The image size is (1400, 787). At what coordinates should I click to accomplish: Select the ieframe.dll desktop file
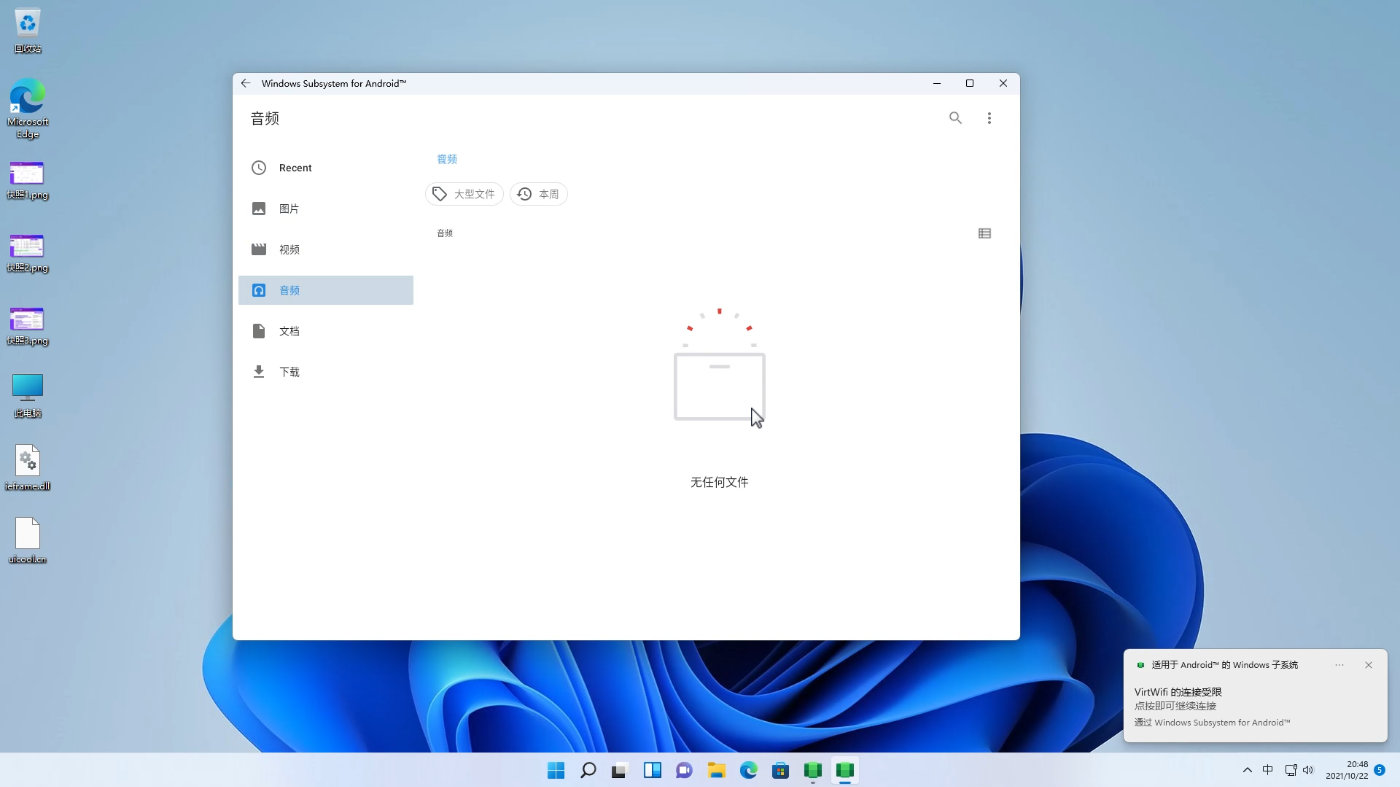point(28,468)
